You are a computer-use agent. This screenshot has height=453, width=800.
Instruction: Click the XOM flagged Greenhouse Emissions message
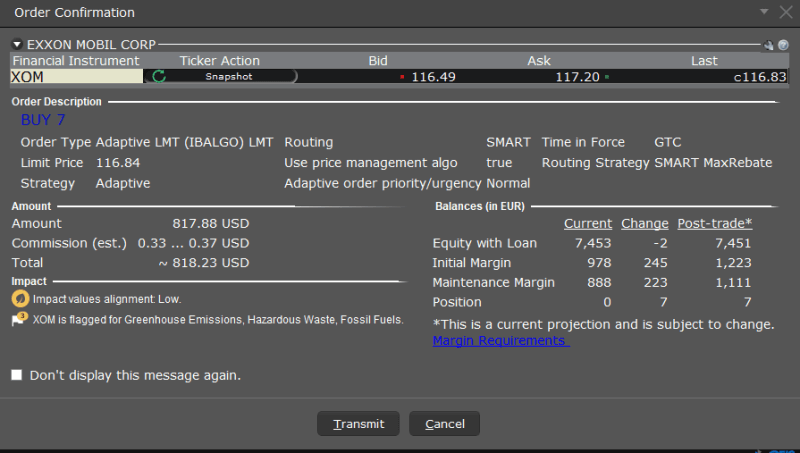tap(218, 320)
